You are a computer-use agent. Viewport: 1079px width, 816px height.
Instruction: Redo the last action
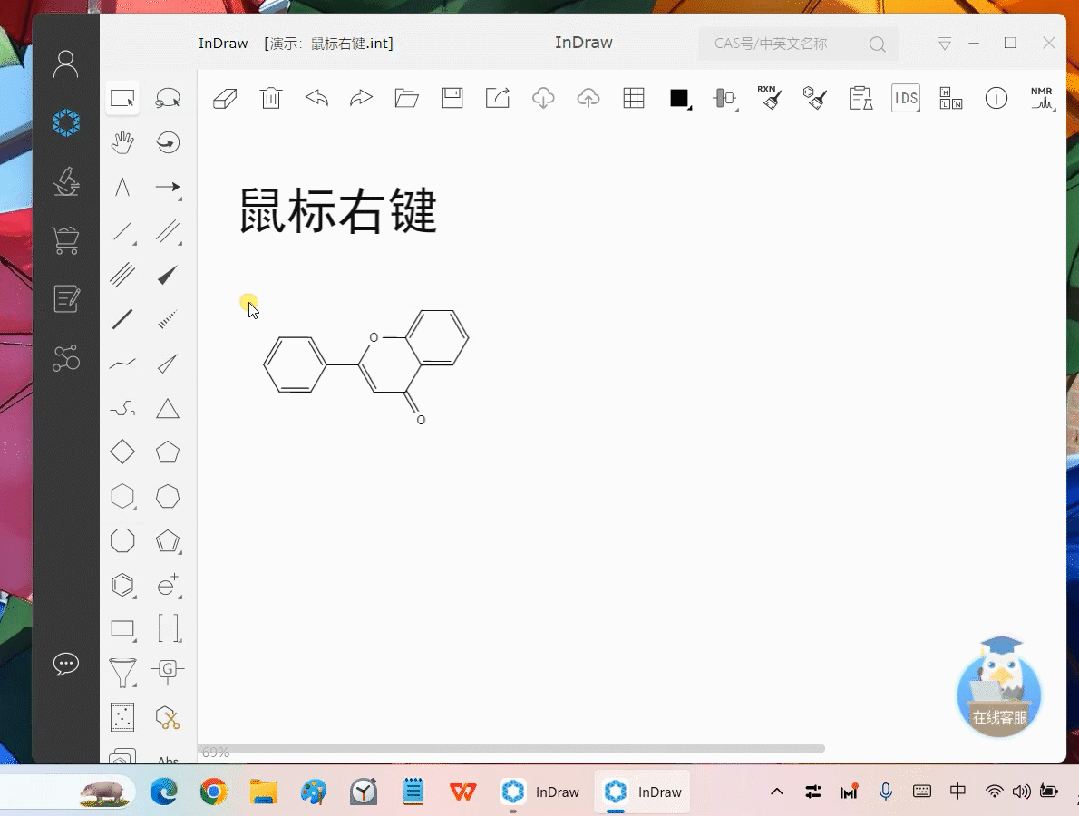pos(361,98)
